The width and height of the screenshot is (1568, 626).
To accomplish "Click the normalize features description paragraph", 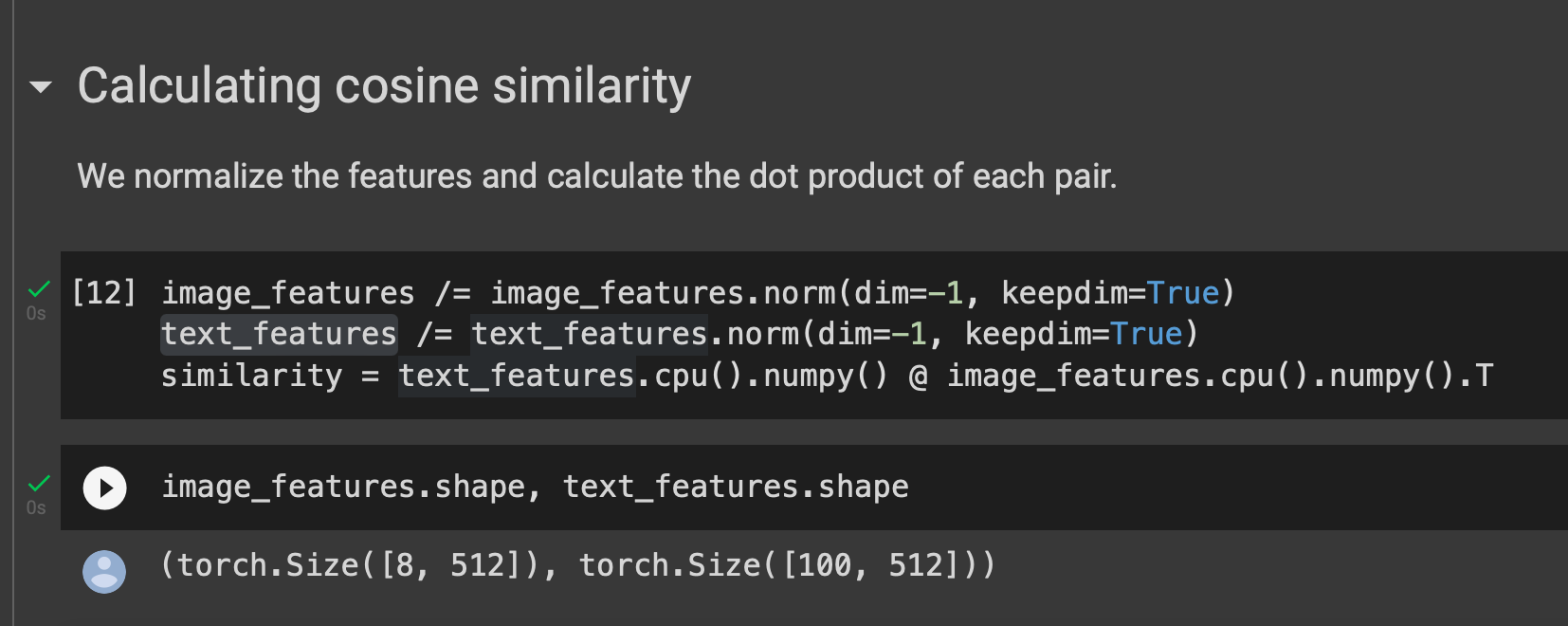I will [596, 176].
